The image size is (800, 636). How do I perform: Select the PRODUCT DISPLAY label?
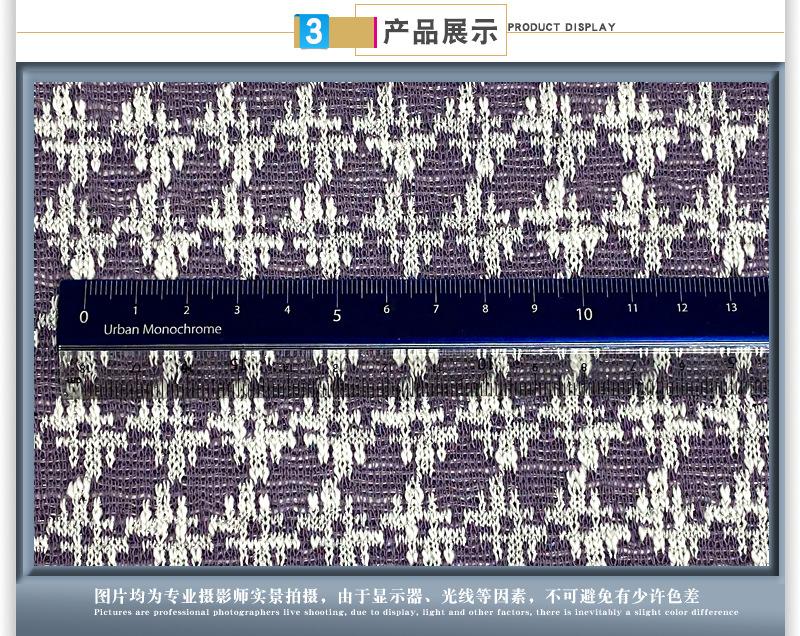pos(561,27)
